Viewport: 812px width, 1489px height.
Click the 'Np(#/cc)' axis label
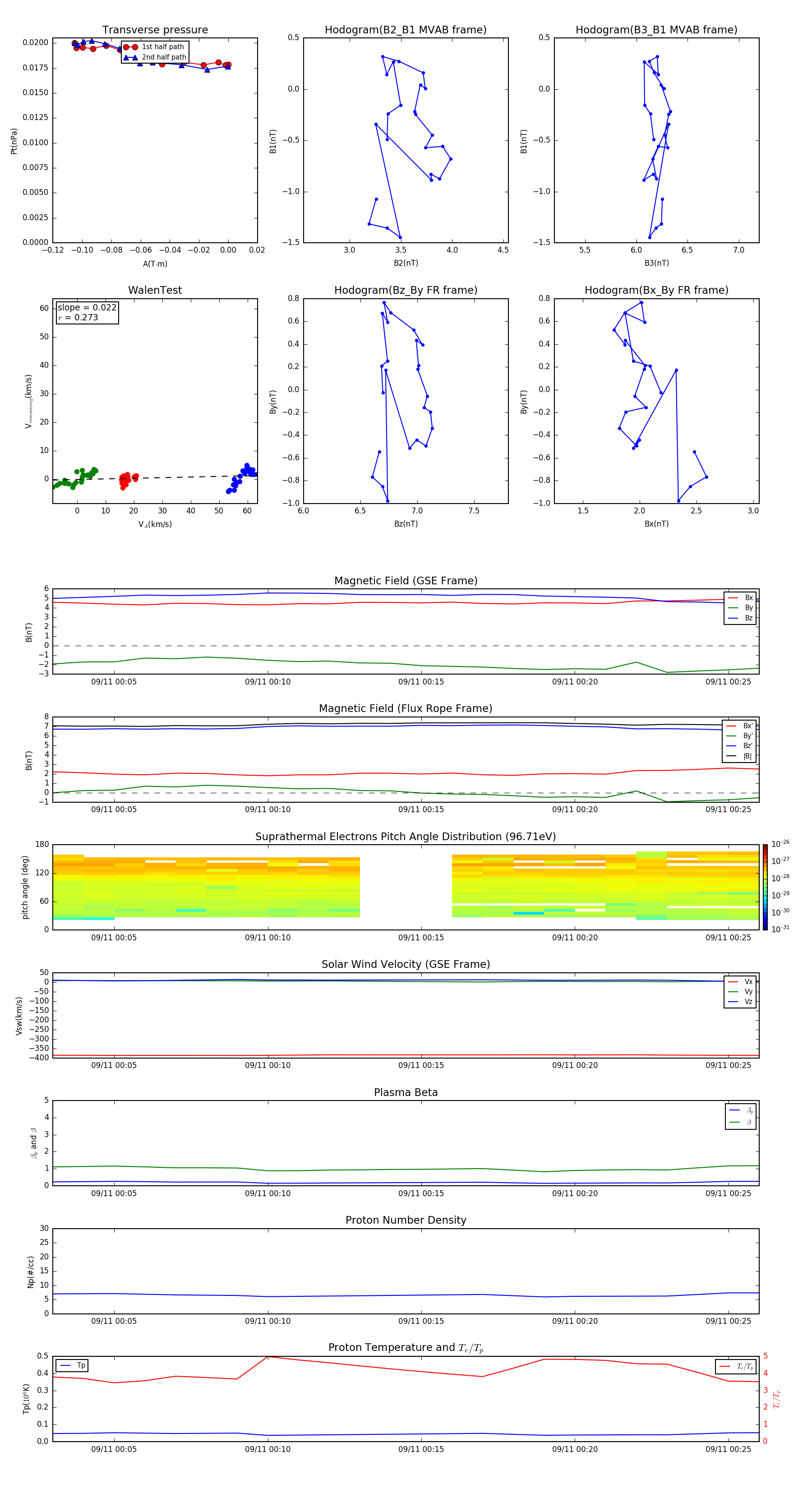tap(31, 1272)
